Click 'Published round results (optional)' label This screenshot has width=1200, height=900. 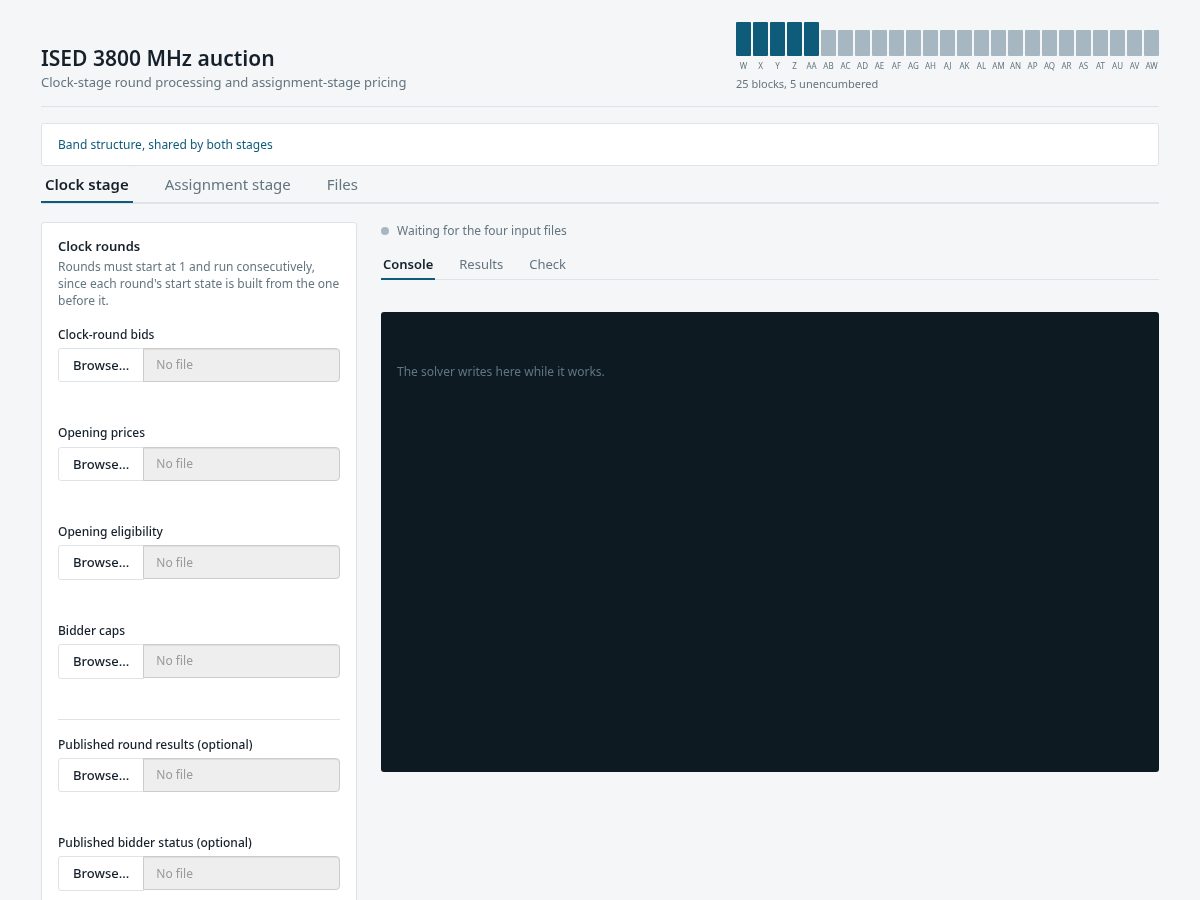[x=155, y=745]
